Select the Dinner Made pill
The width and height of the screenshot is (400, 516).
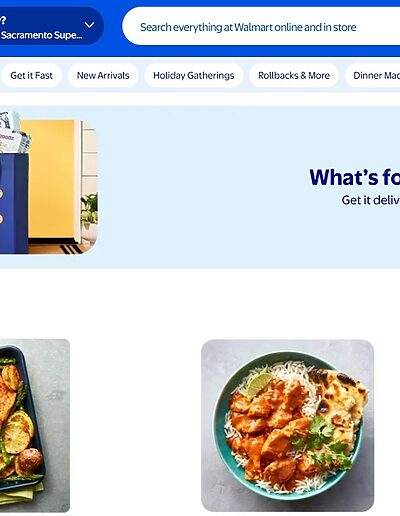click(x=372, y=75)
